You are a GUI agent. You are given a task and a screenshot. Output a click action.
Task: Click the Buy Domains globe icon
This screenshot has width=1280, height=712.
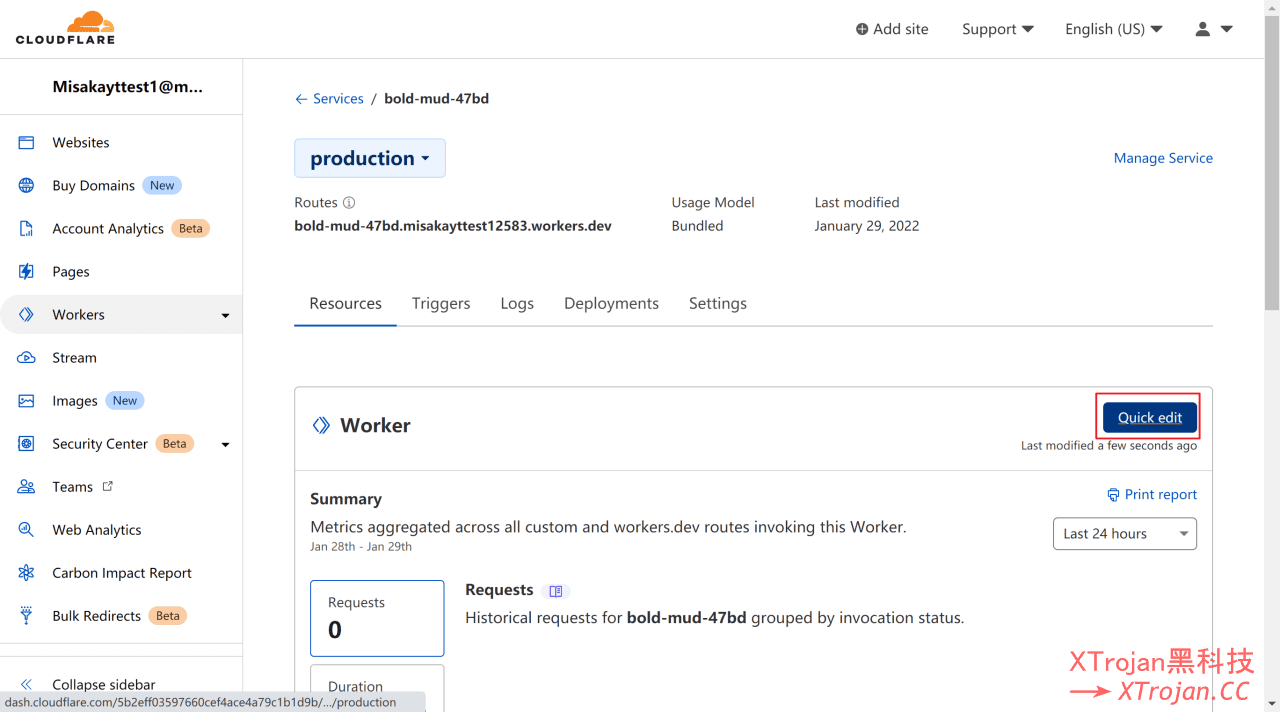(27, 186)
